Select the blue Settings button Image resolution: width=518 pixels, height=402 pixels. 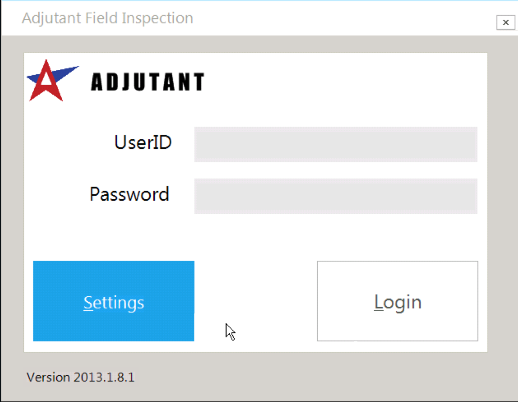pos(114,301)
